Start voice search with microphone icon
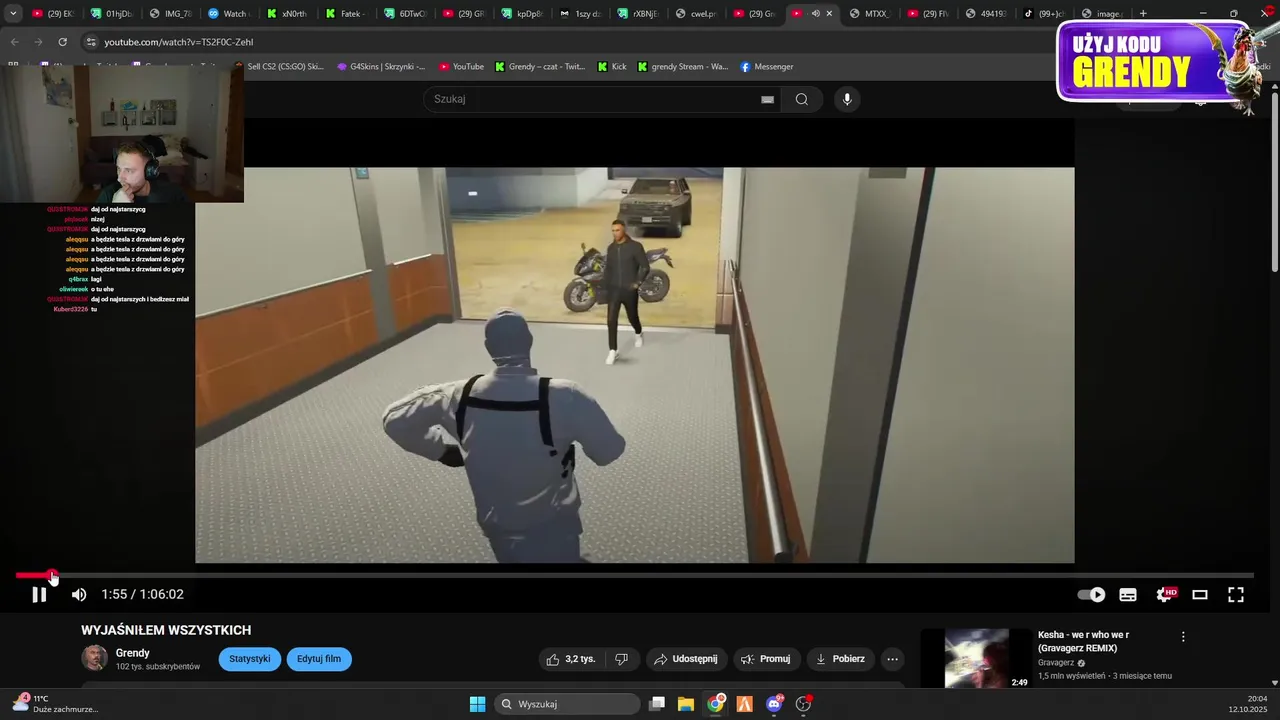 click(x=847, y=99)
